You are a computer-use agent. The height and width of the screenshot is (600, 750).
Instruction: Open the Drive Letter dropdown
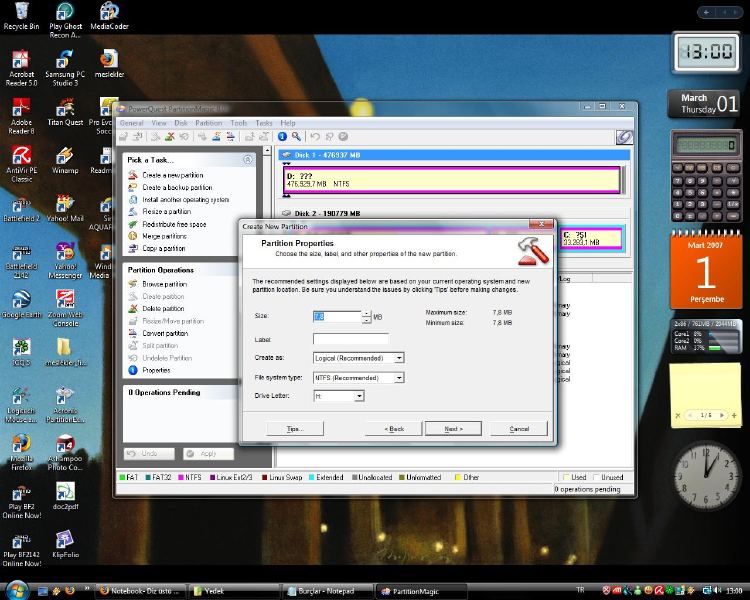[x=359, y=396]
